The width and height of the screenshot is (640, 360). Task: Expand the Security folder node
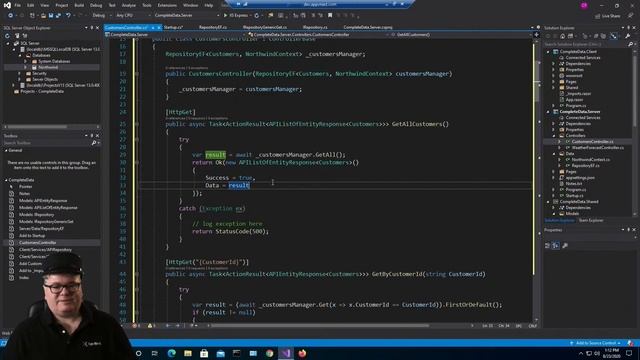(x=19, y=73)
